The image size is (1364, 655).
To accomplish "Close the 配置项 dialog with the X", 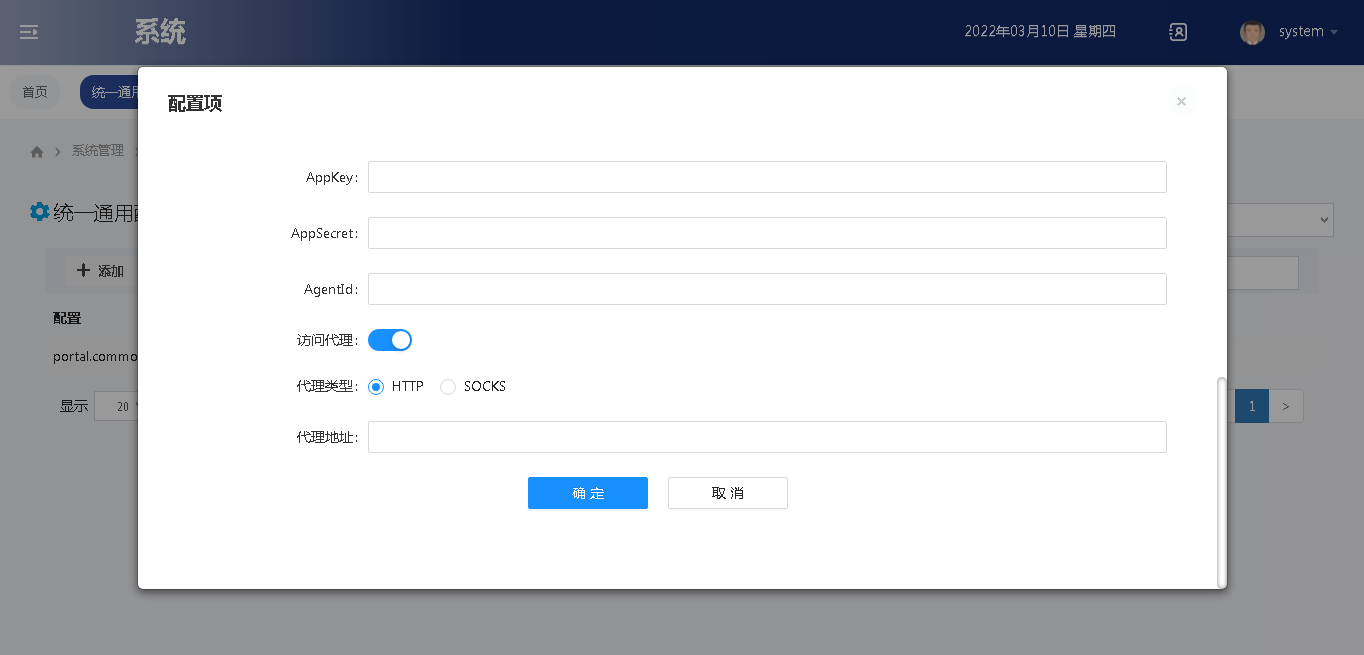I will click(1181, 102).
